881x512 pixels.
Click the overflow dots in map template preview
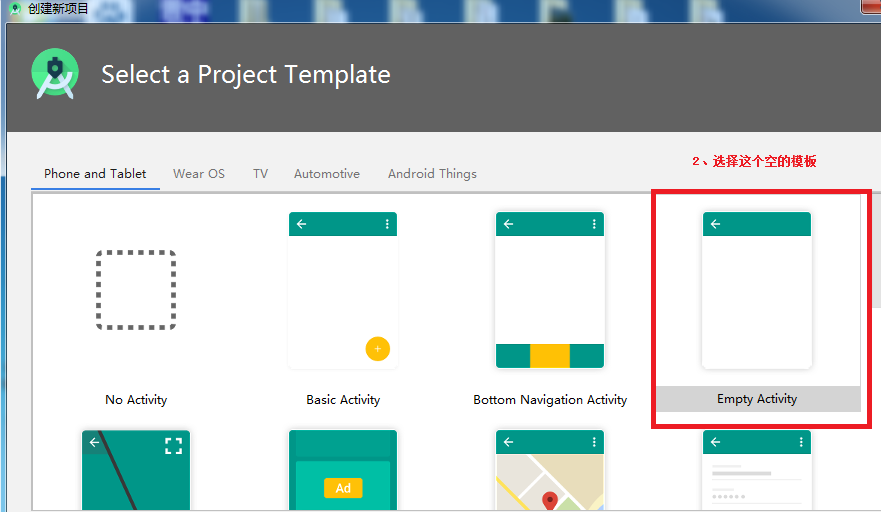[594, 442]
